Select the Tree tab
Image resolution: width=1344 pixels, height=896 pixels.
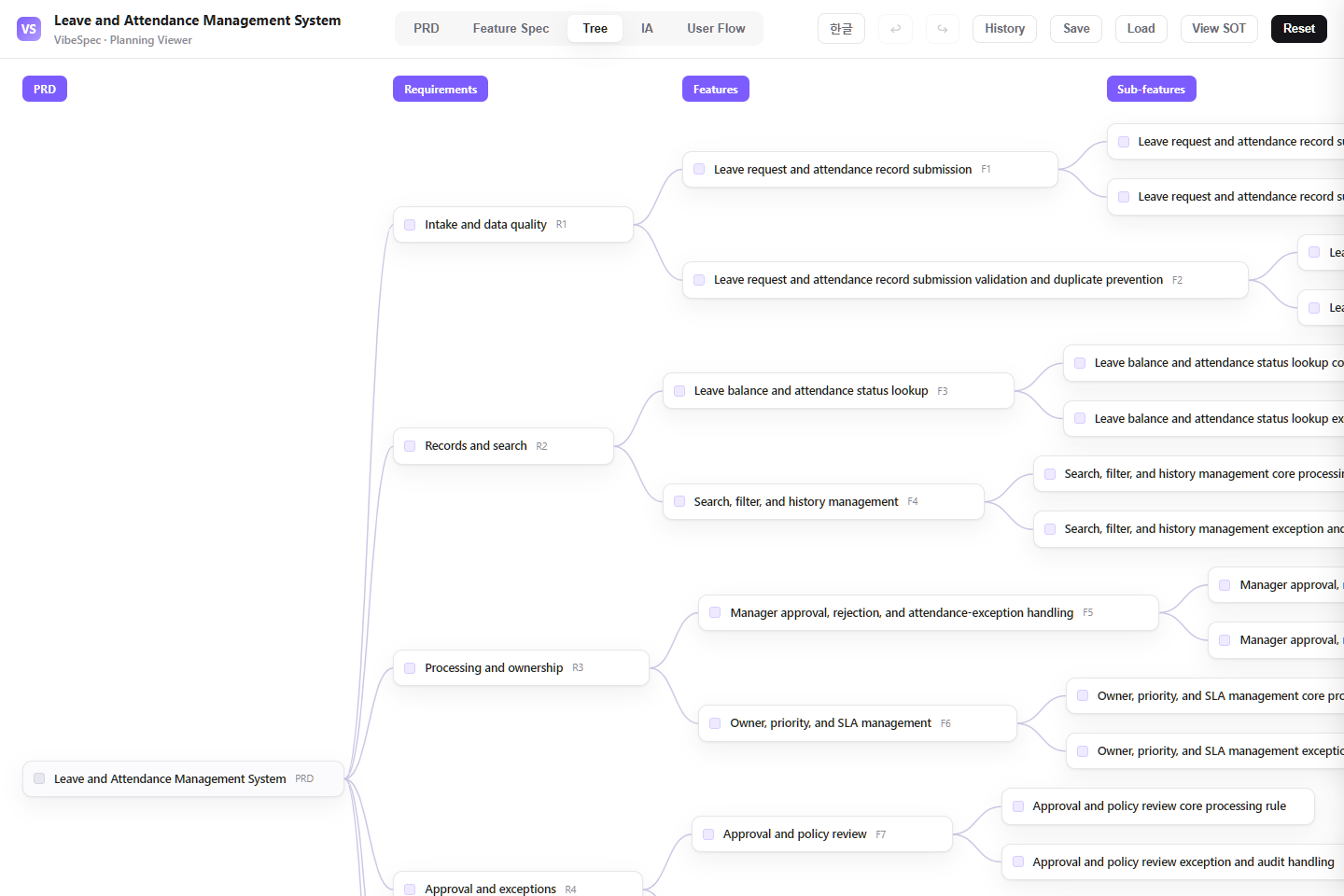[595, 29]
